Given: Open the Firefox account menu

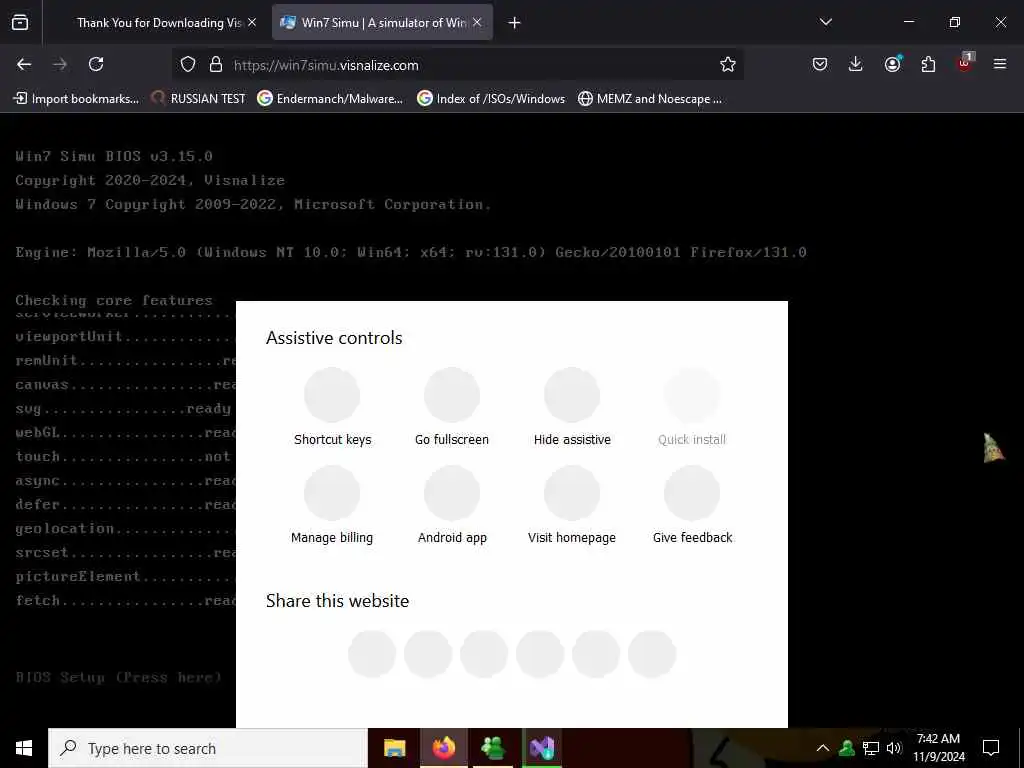Looking at the screenshot, I should point(893,63).
